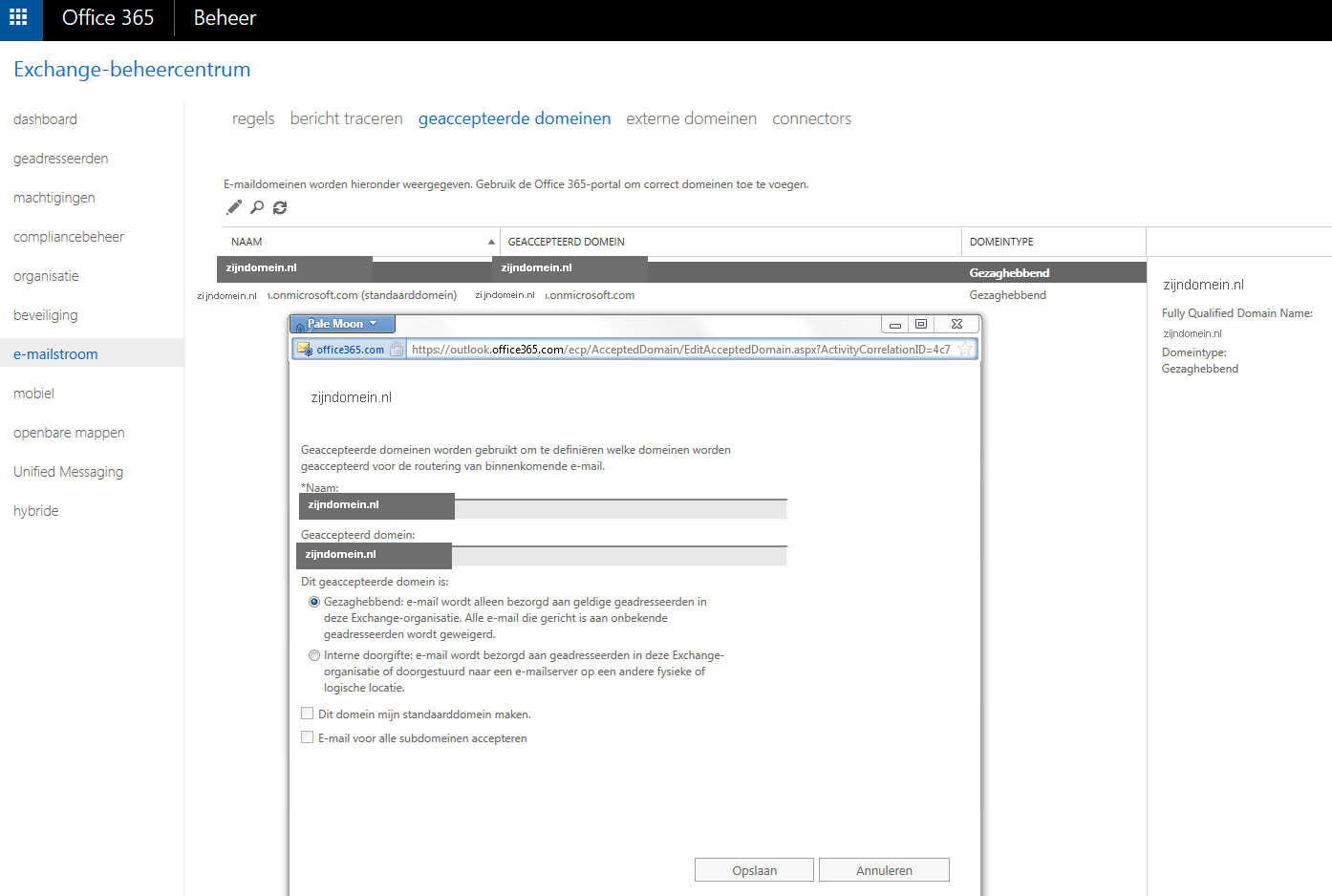Open the Office 365 app launcher grid
Image resolution: width=1332 pixels, height=896 pixels.
pos(18,17)
